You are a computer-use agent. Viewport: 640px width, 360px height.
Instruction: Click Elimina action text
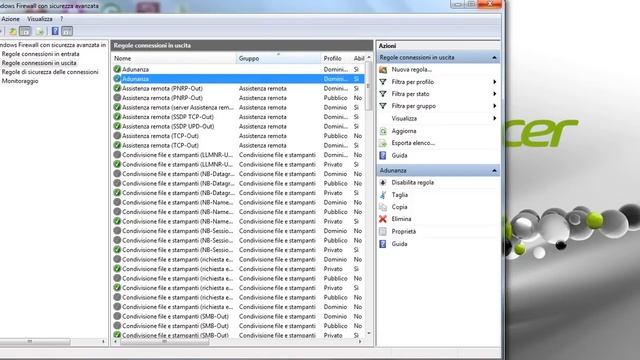click(401, 219)
